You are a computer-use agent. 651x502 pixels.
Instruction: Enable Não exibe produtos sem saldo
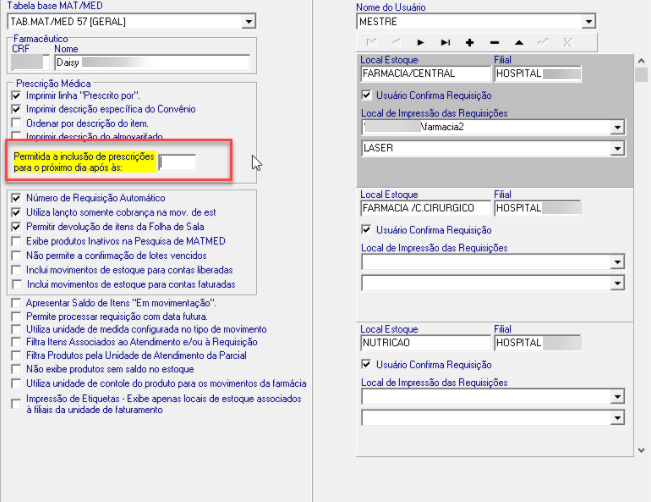[x=16, y=369]
